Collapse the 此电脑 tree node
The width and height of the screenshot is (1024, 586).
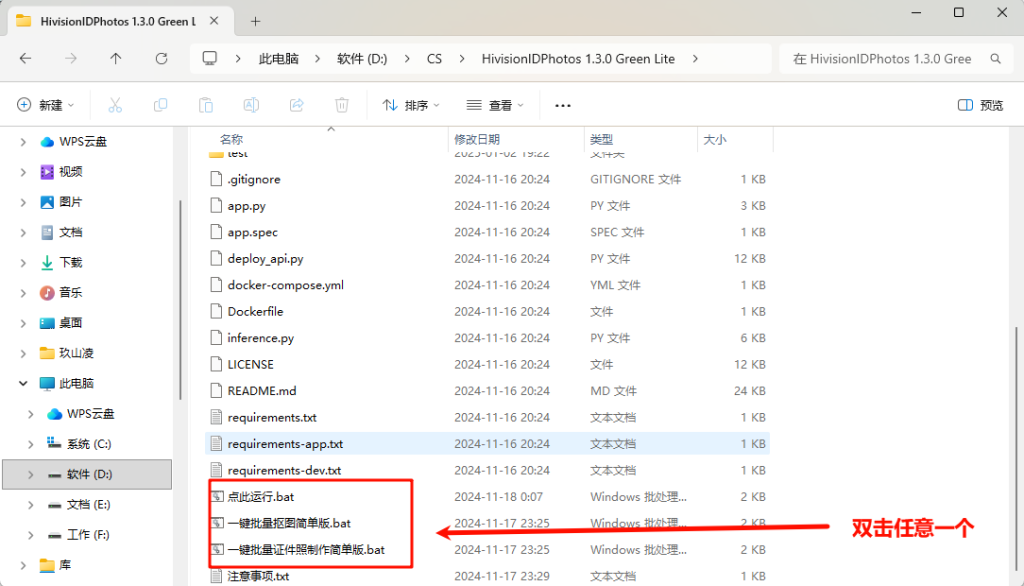[23, 383]
